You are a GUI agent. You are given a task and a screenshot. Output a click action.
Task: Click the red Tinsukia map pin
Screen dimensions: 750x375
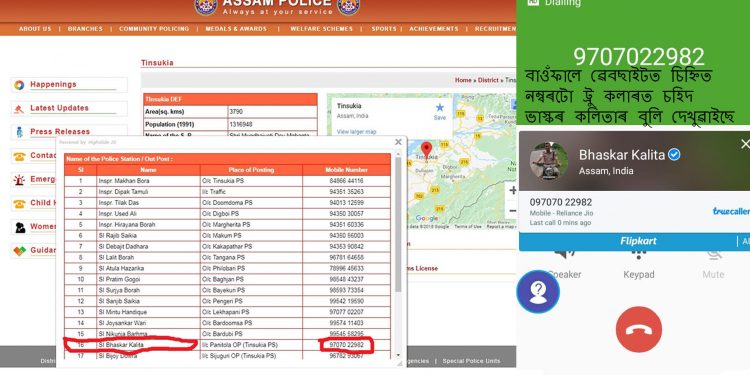pyautogui.click(x=426, y=148)
